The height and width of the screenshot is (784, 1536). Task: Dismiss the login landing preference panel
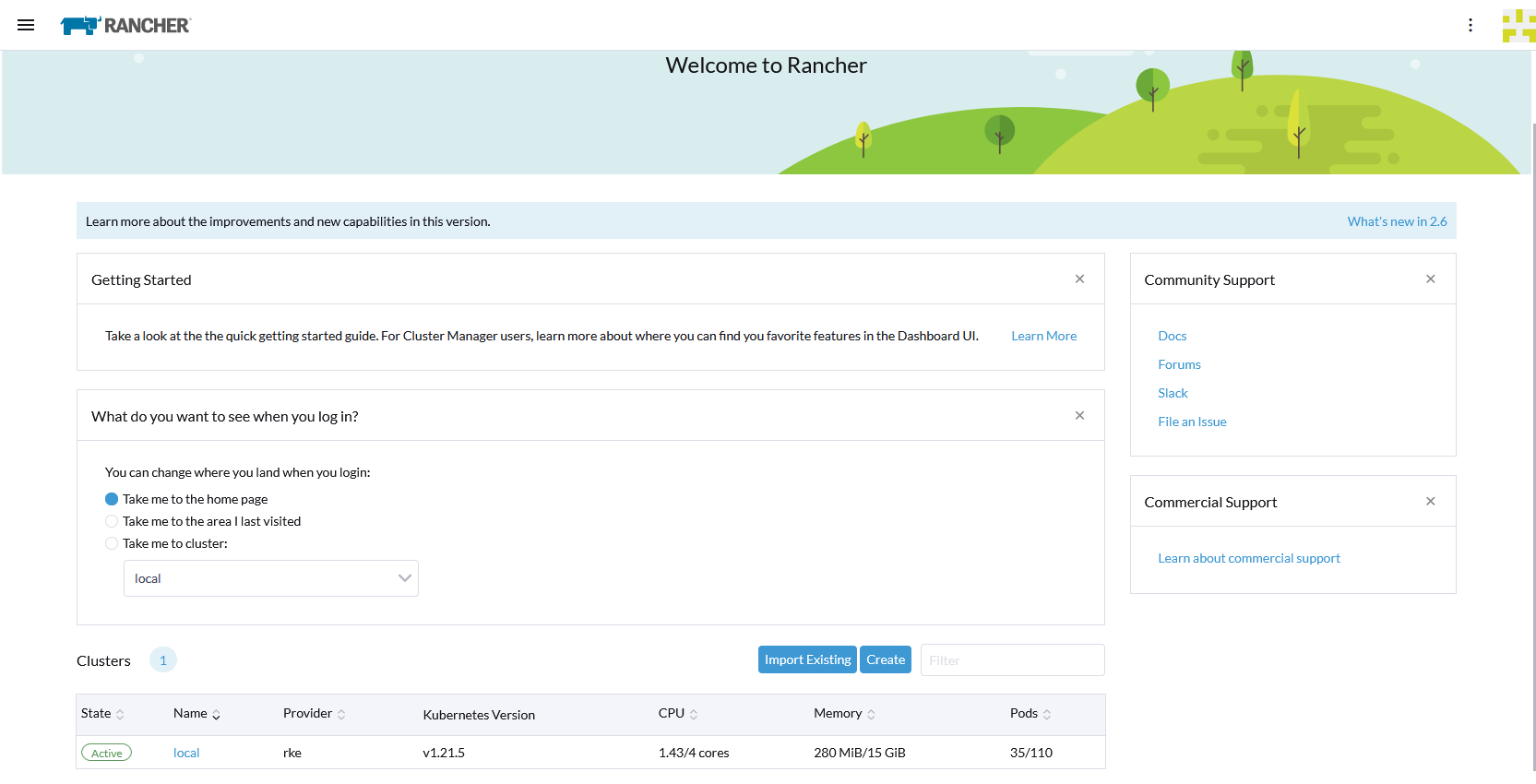[1079, 415]
